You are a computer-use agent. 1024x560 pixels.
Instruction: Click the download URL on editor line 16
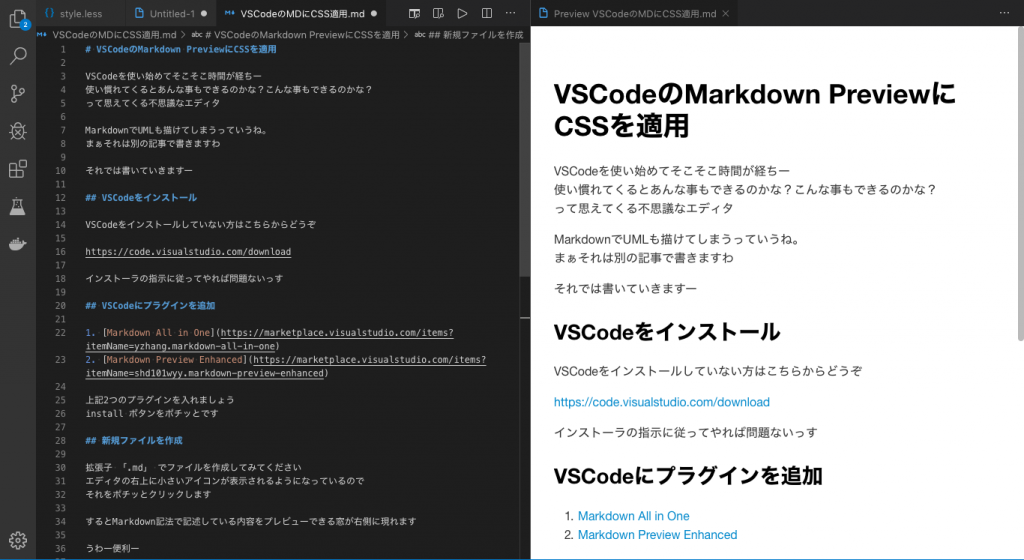(188, 251)
